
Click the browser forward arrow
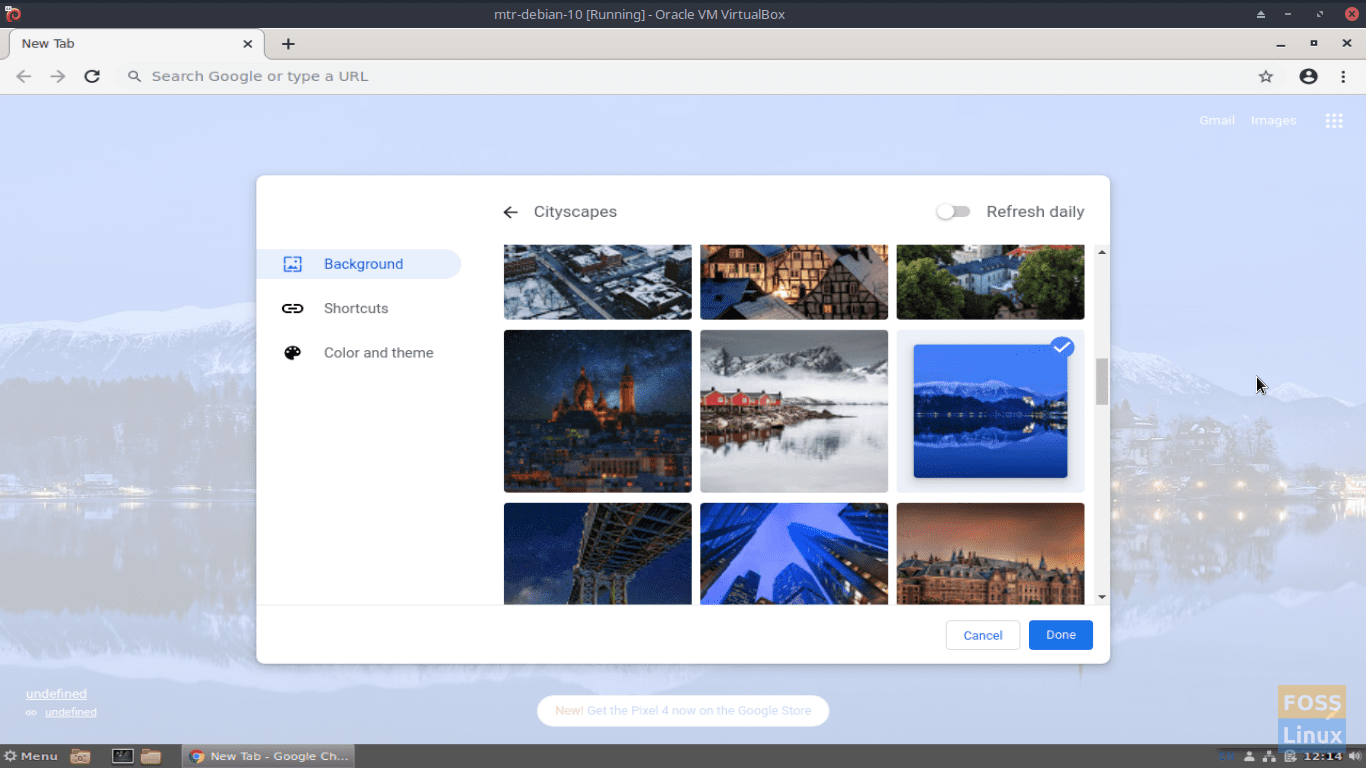pyautogui.click(x=58, y=76)
